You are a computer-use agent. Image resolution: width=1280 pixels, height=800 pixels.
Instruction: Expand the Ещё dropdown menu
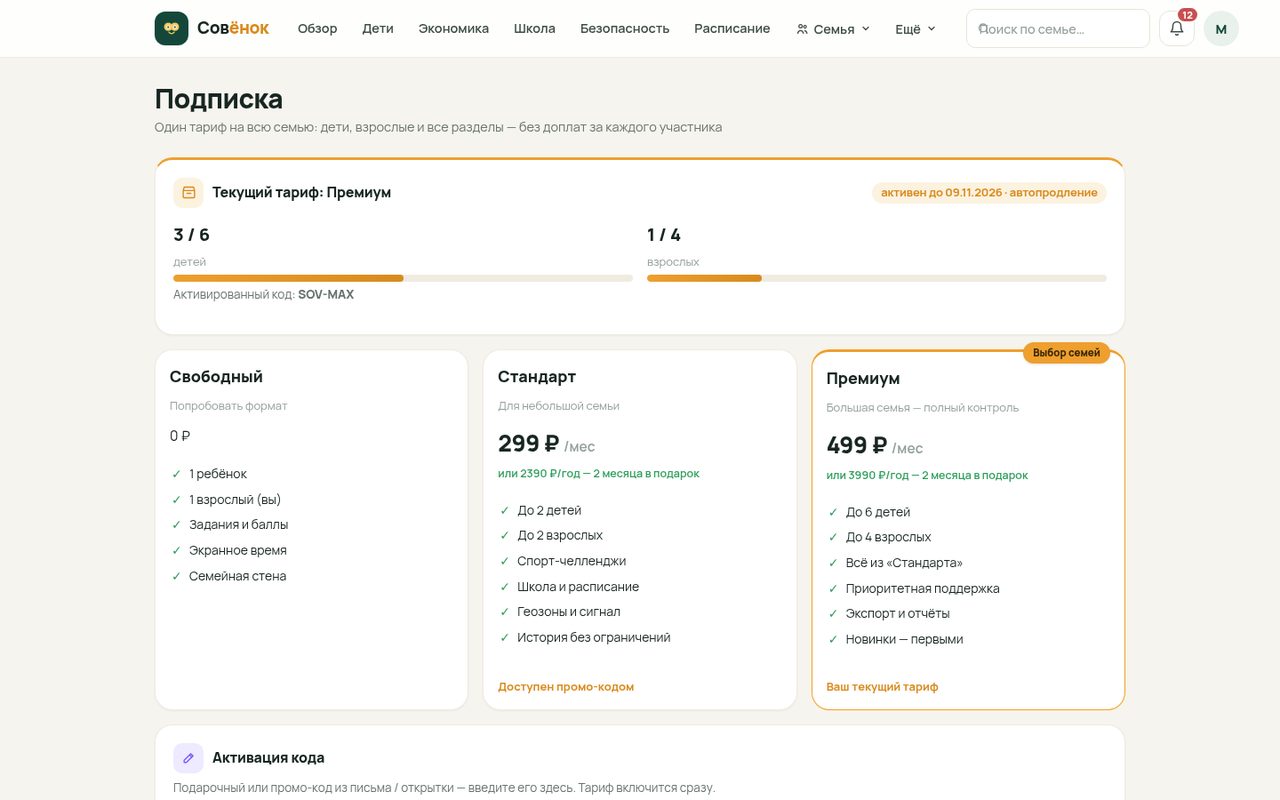coord(915,29)
